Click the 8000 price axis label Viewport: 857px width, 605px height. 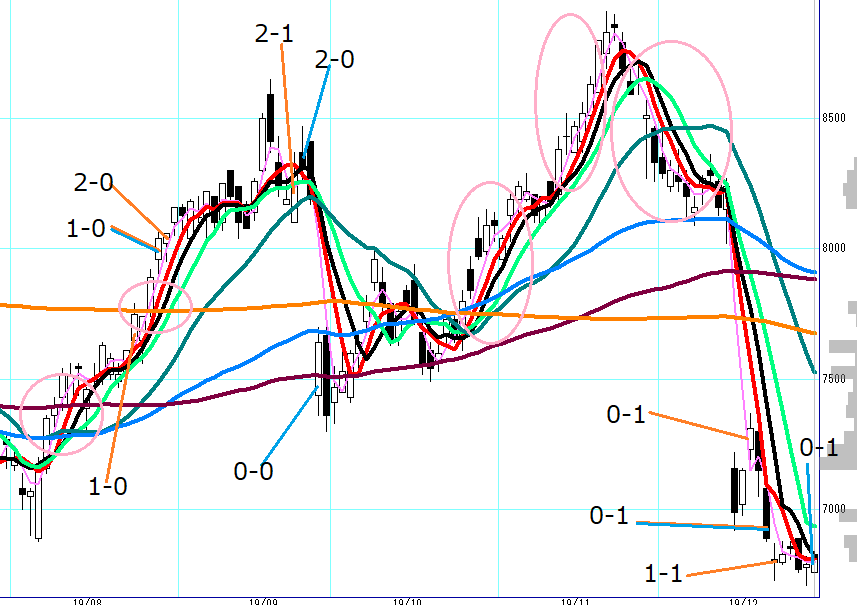pyautogui.click(x=833, y=248)
